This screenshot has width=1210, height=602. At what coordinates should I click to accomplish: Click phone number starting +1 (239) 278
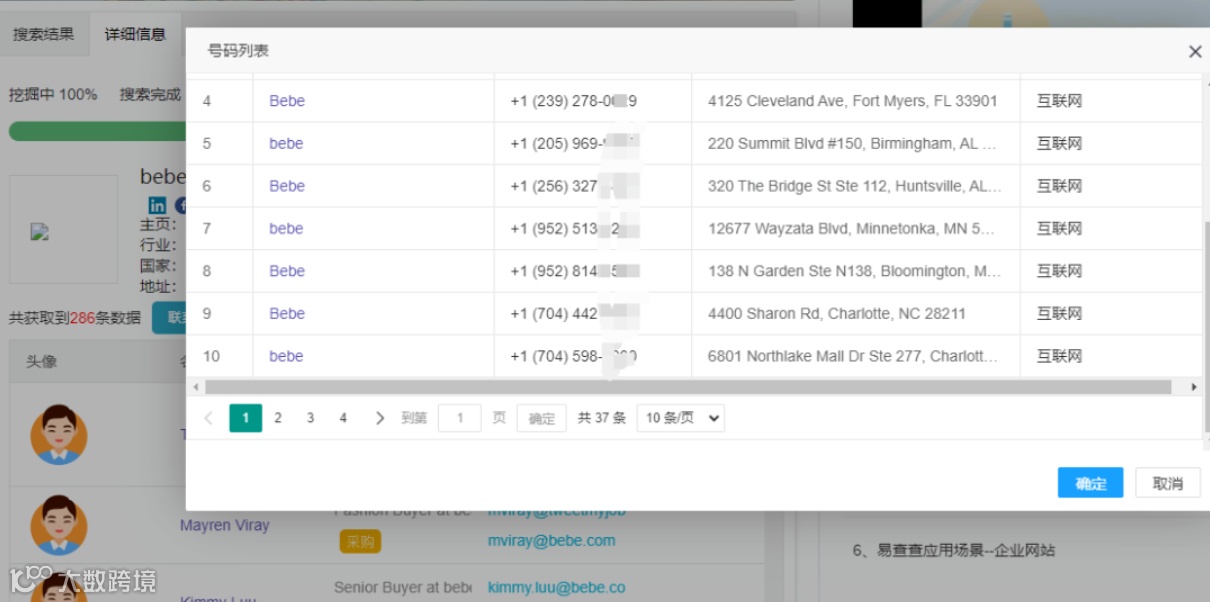pyautogui.click(x=574, y=101)
